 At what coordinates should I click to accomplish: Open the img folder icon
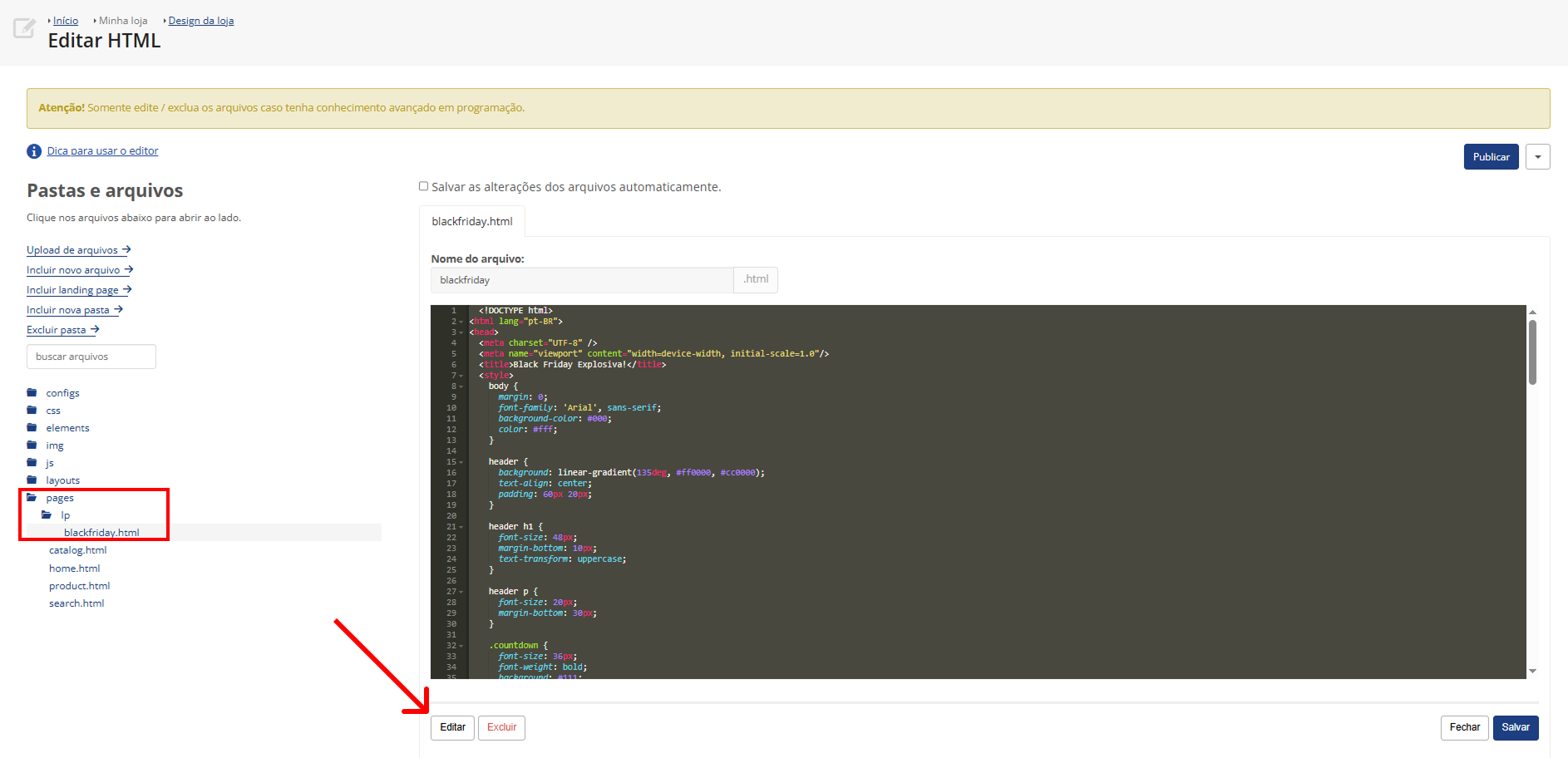click(x=32, y=445)
